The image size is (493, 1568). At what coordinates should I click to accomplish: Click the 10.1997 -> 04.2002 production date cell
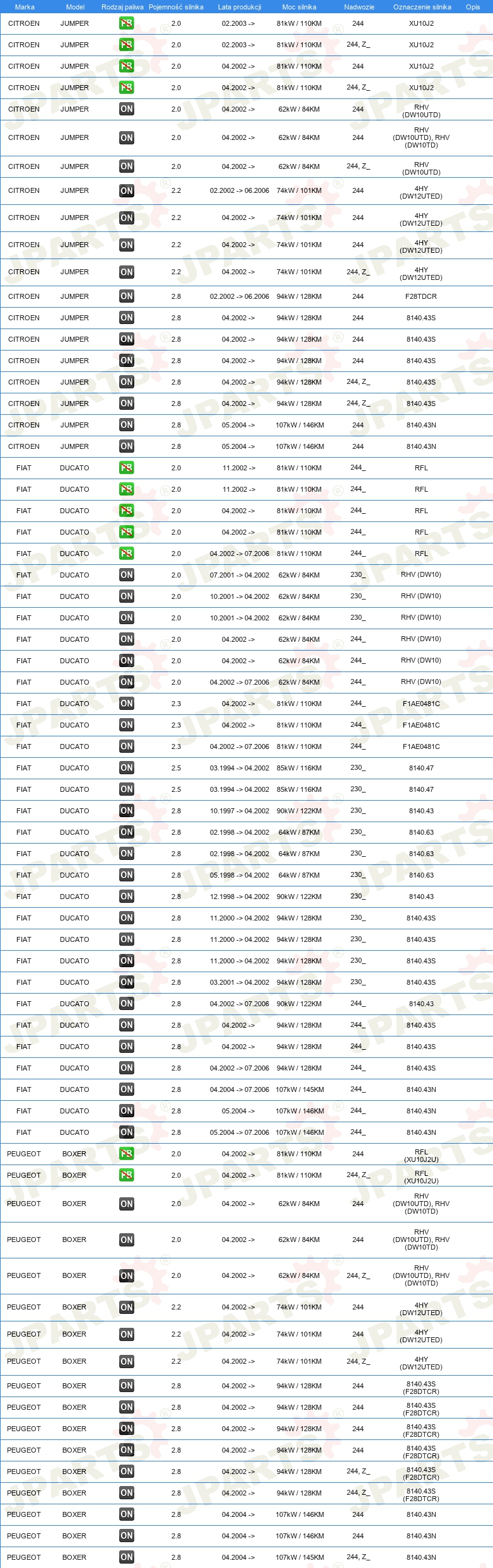(x=240, y=811)
